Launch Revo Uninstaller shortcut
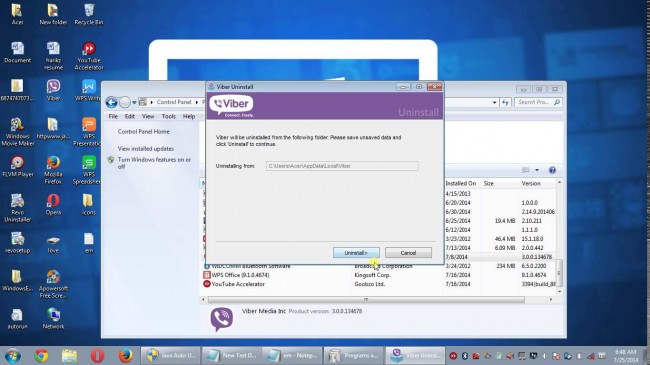Viewport: 650px width, 365px height. click(17, 208)
